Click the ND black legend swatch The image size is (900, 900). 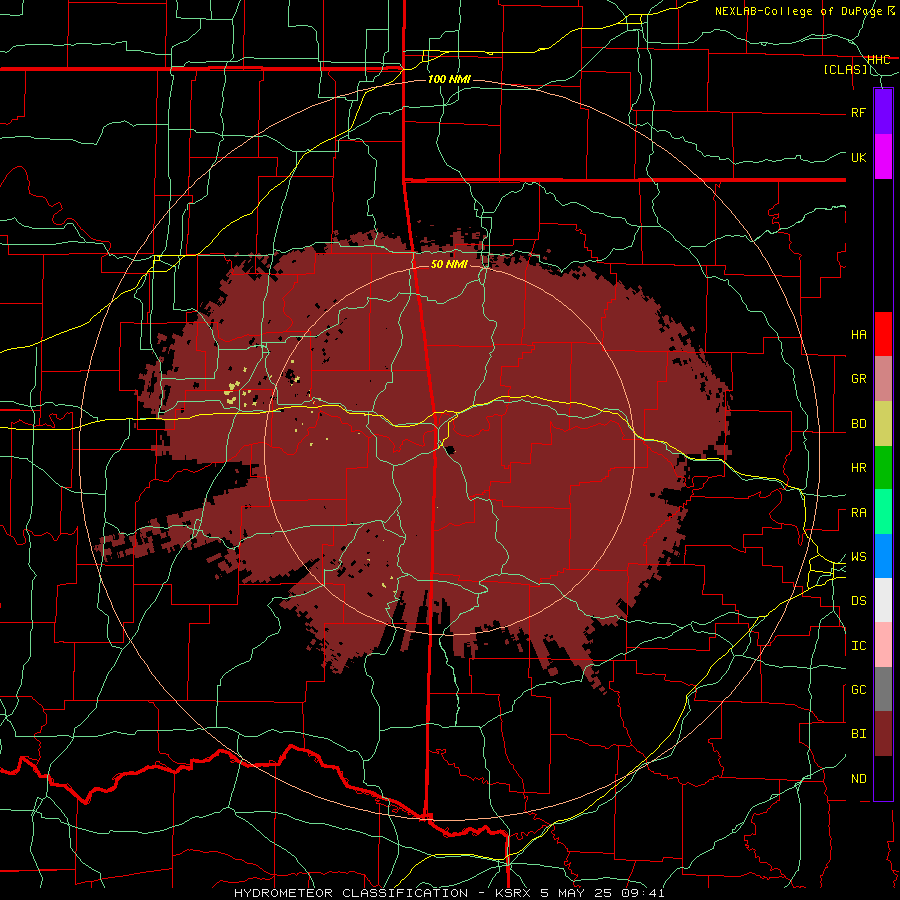tap(883, 778)
